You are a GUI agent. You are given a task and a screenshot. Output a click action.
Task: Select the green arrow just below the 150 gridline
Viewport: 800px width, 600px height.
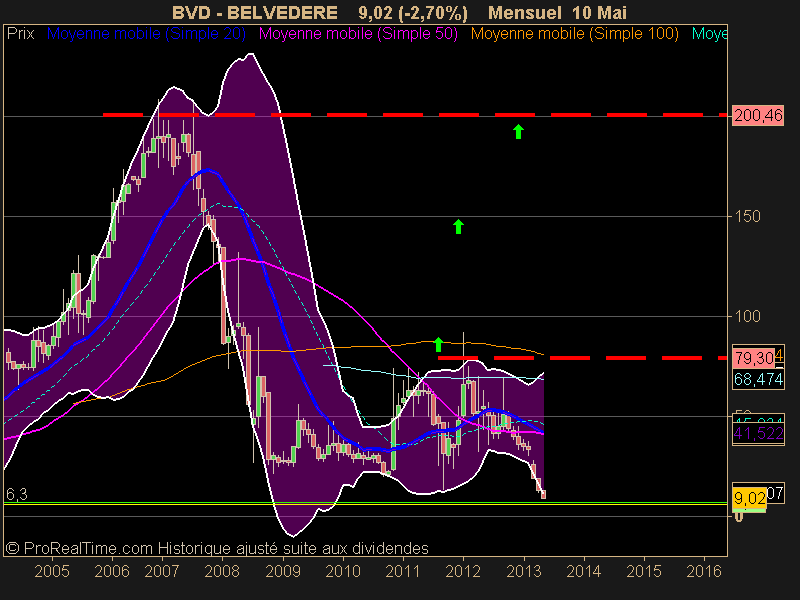458,227
